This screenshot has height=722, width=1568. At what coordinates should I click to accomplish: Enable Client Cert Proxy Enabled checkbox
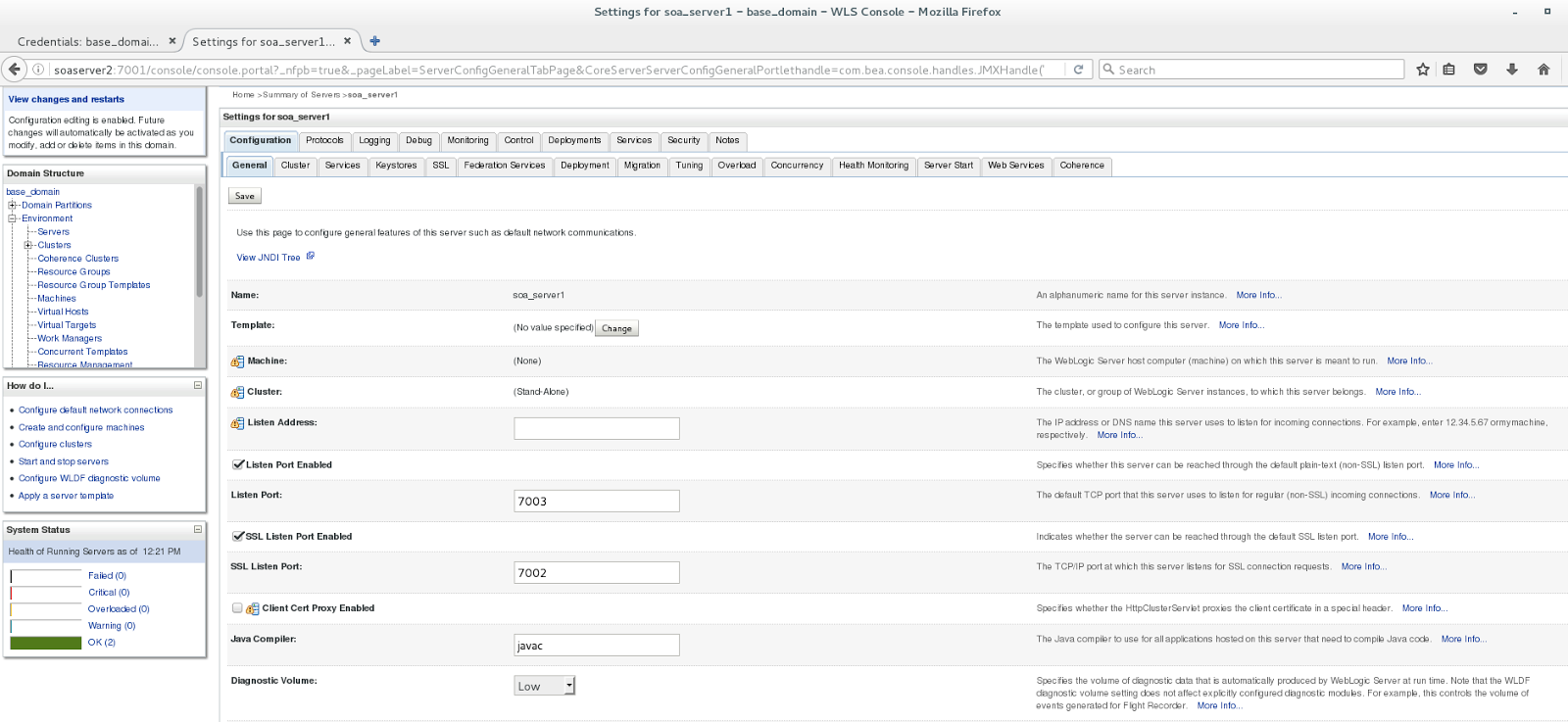237,607
